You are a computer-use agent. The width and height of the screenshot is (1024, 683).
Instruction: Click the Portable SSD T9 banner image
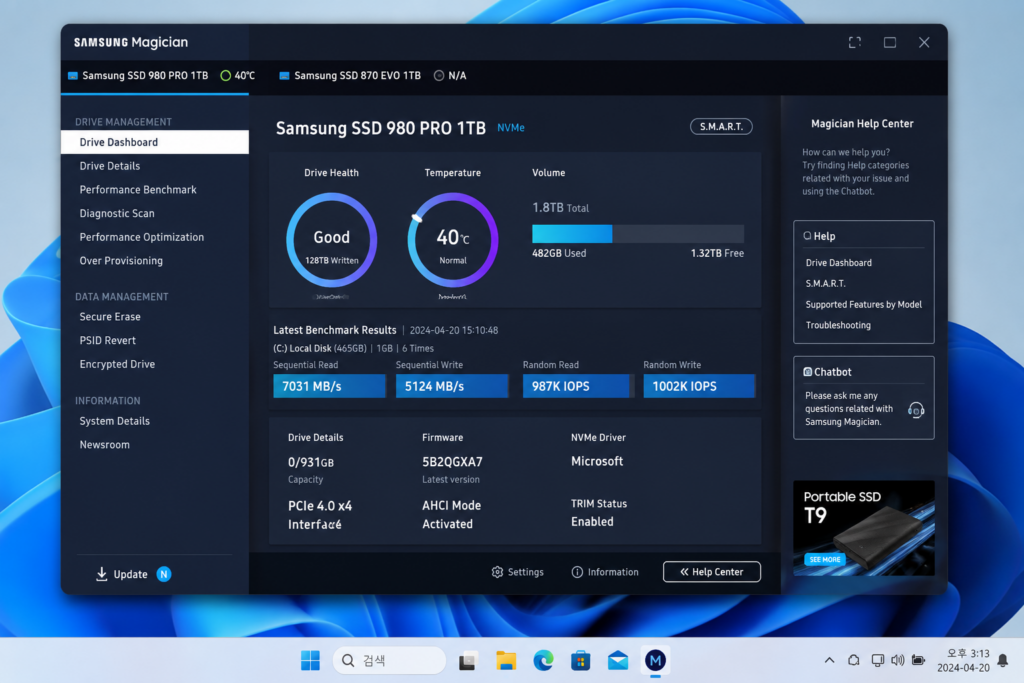click(863, 528)
